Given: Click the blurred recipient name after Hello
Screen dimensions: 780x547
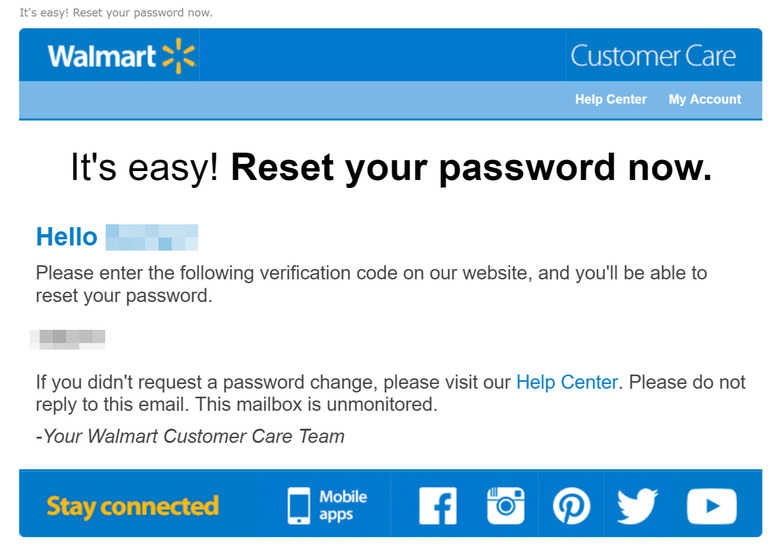Looking at the screenshot, I should click(152, 237).
